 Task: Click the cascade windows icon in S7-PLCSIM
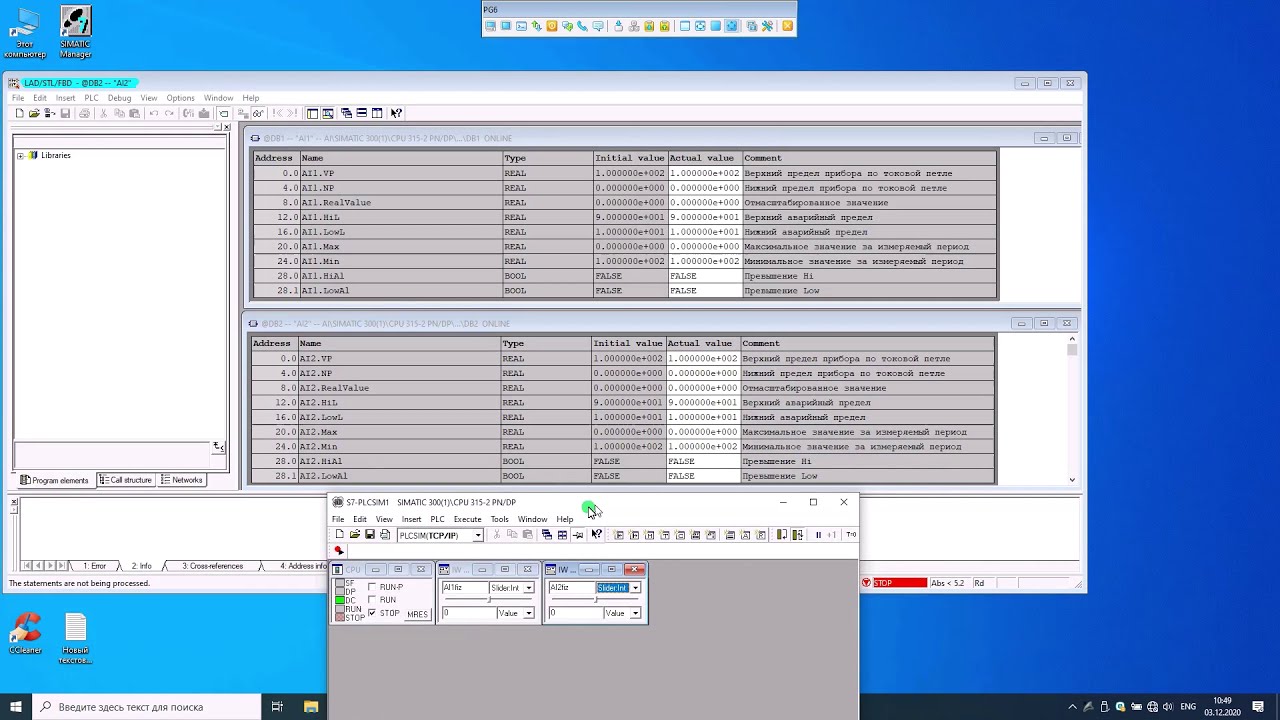pos(546,535)
